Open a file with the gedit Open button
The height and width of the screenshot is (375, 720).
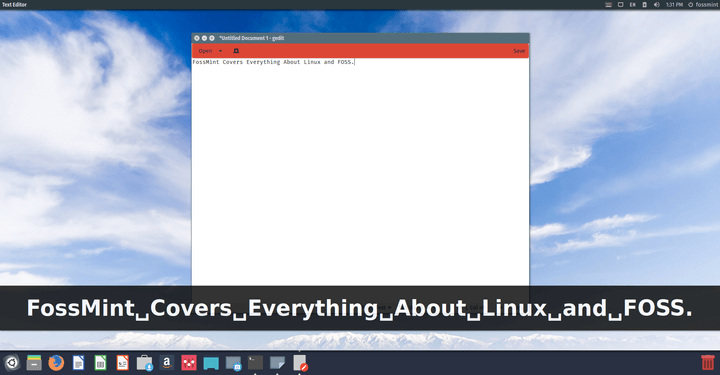(205, 51)
